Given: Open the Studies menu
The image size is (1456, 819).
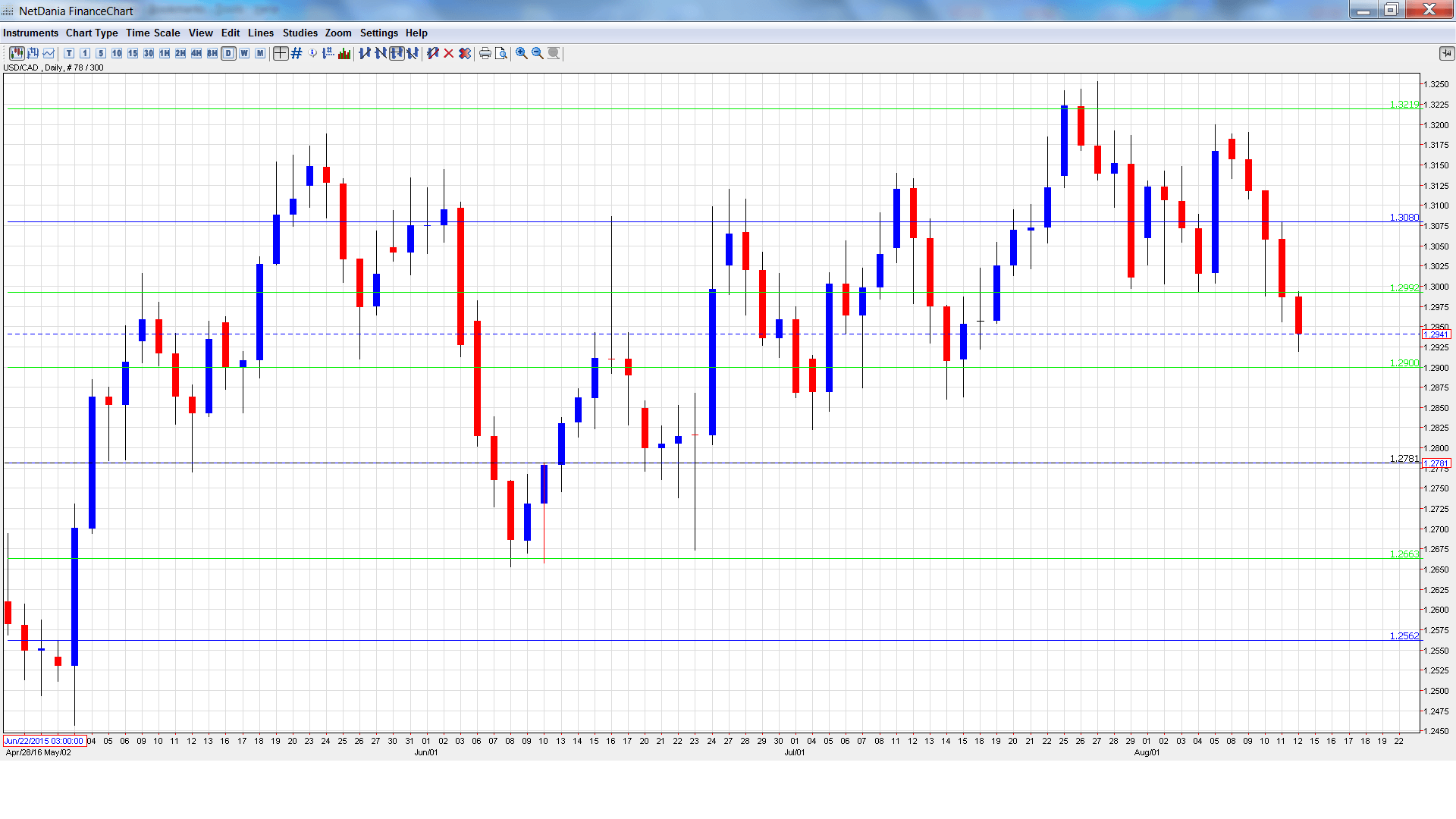Looking at the screenshot, I should click(x=300, y=33).
